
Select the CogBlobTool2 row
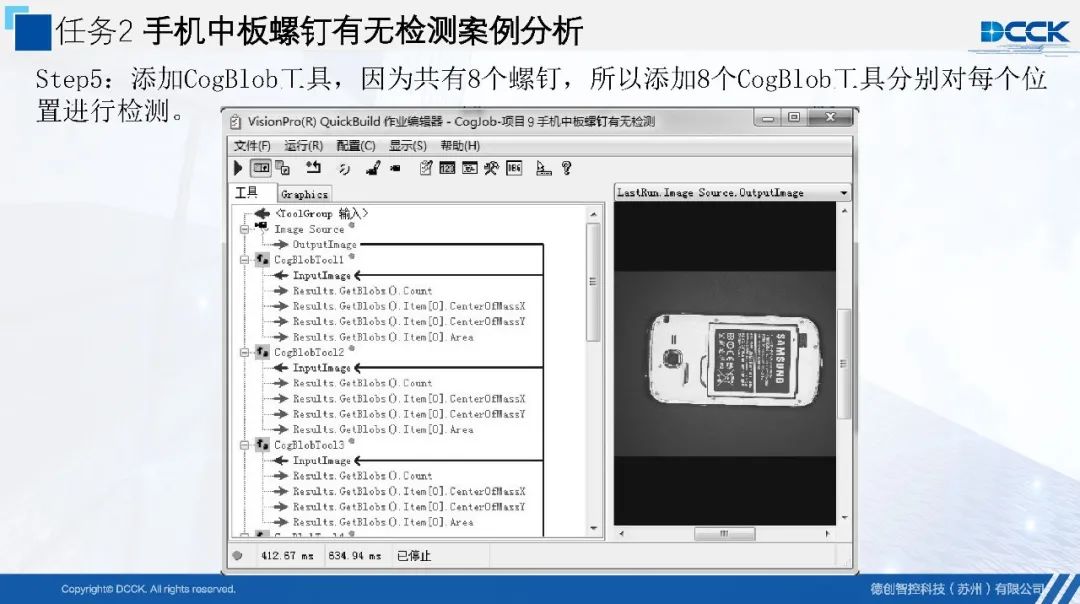[309, 352]
